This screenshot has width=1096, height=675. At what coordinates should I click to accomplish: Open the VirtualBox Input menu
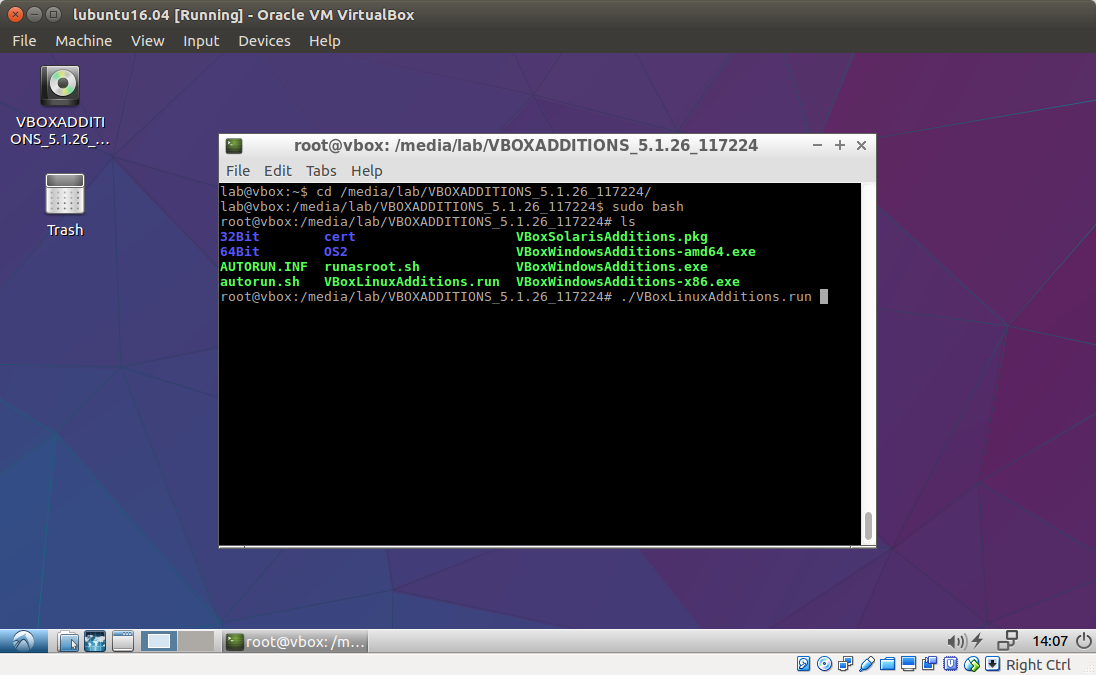coord(201,41)
